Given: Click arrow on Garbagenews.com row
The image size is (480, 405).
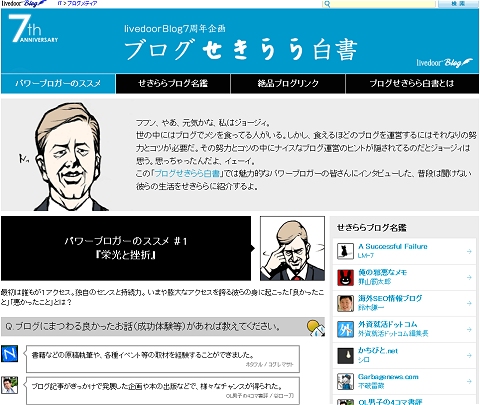Looking at the screenshot, I should [x=469, y=381].
